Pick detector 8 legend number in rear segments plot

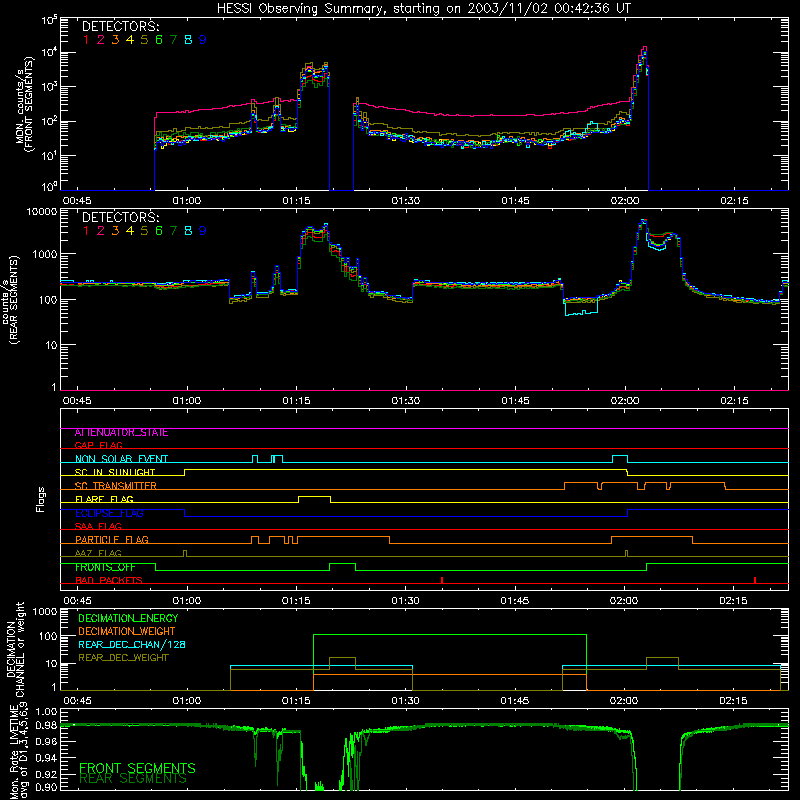(x=188, y=231)
